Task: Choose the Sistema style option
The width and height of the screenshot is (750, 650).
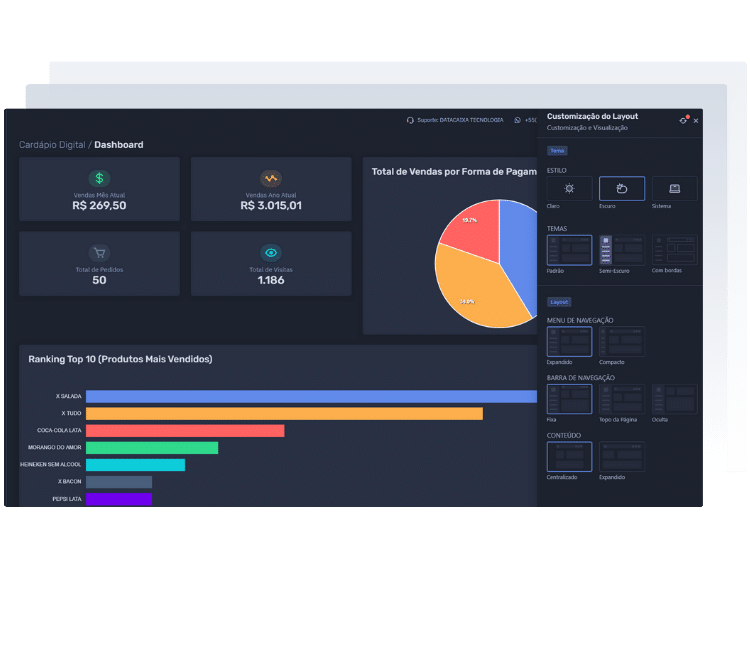Action: tap(674, 188)
